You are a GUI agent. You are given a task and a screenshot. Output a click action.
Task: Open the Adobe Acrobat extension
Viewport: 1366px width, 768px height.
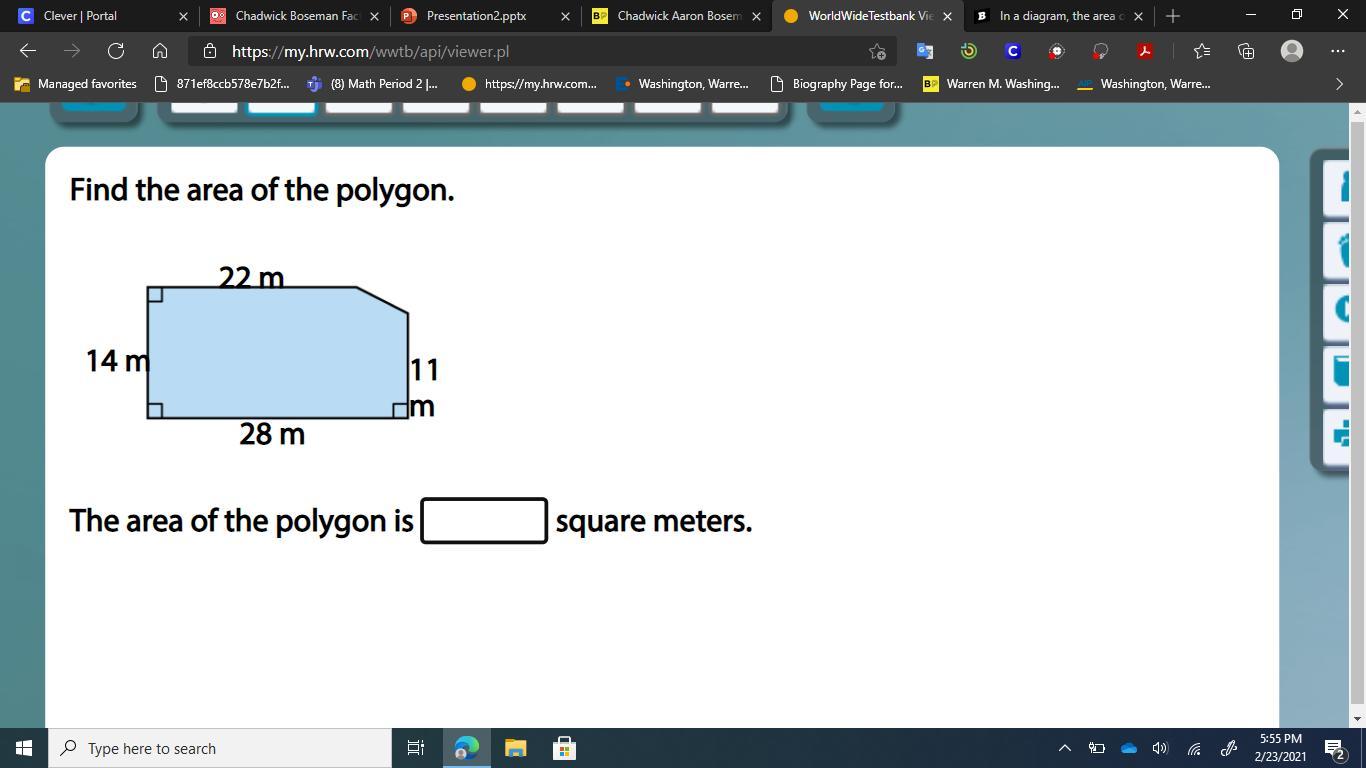pos(1145,51)
